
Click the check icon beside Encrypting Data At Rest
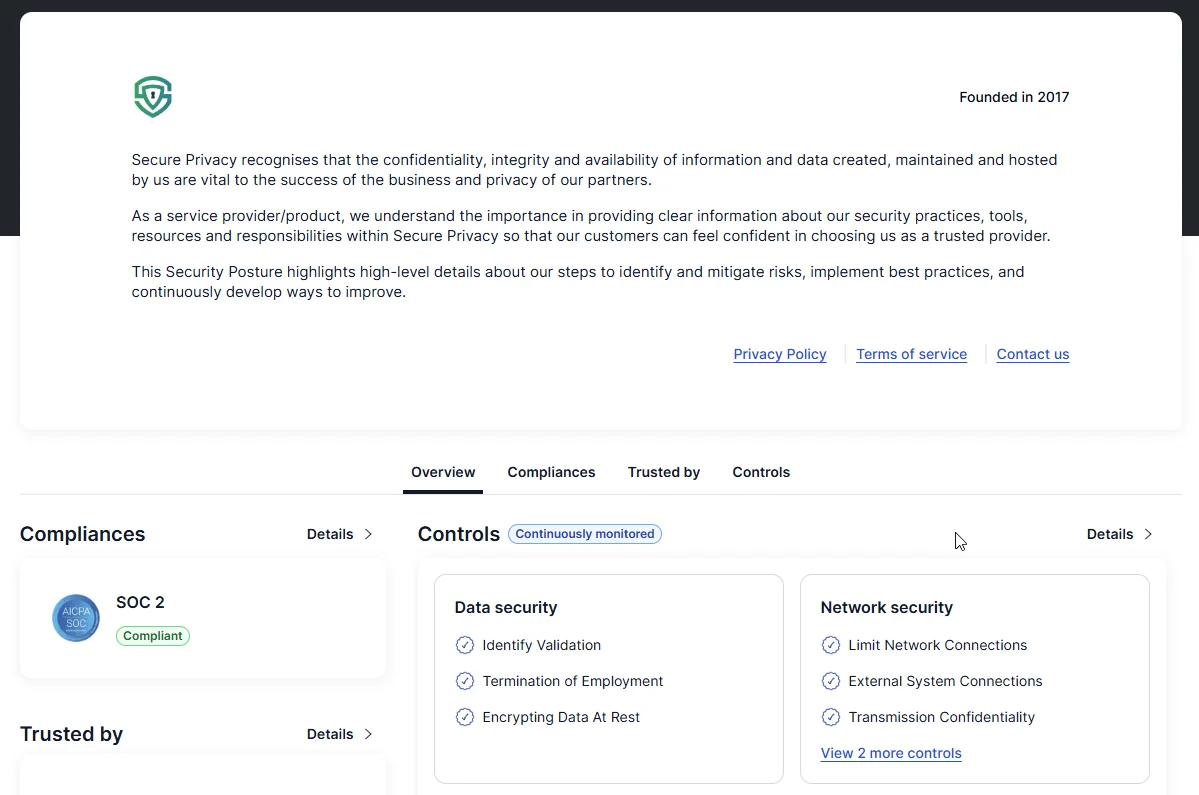click(x=464, y=717)
